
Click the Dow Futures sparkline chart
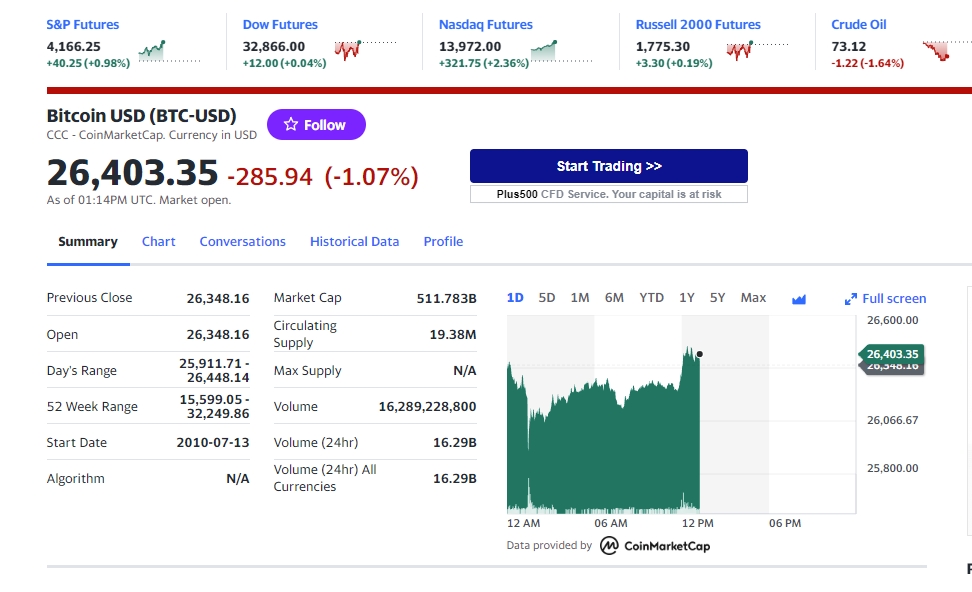[365, 50]
